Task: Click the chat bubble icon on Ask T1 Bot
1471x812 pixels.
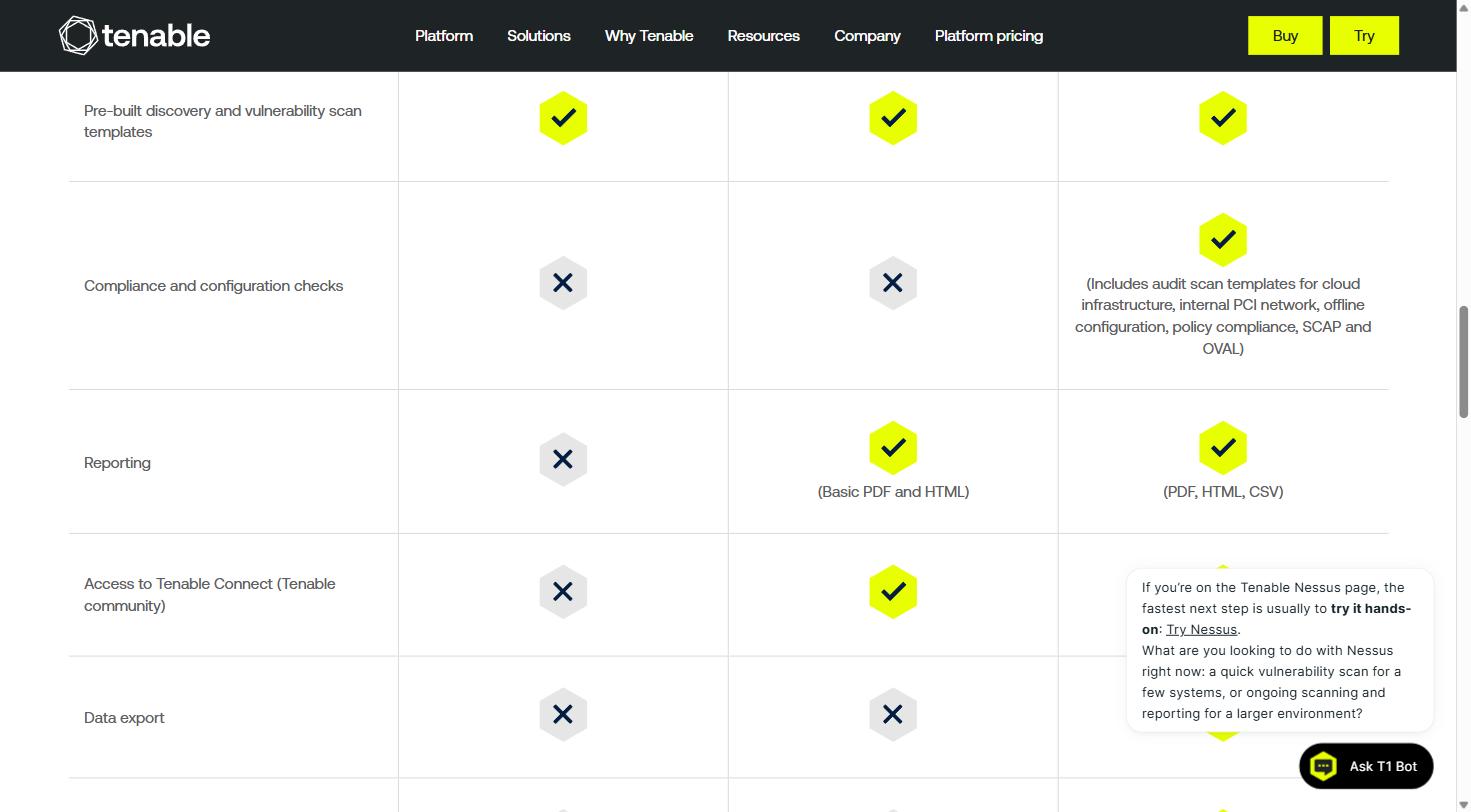Action: (1324, 766)
